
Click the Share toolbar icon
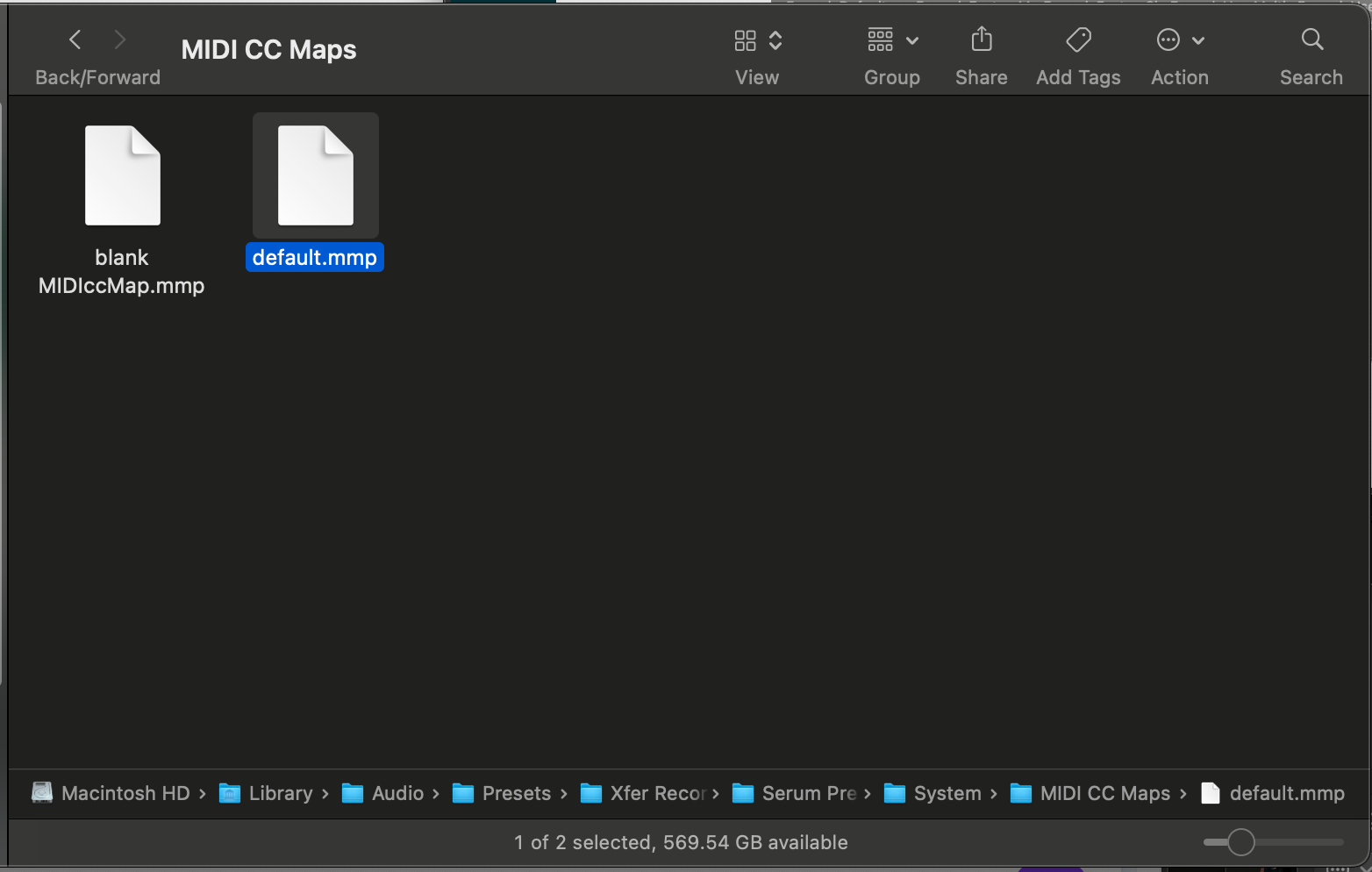point(982,39)
